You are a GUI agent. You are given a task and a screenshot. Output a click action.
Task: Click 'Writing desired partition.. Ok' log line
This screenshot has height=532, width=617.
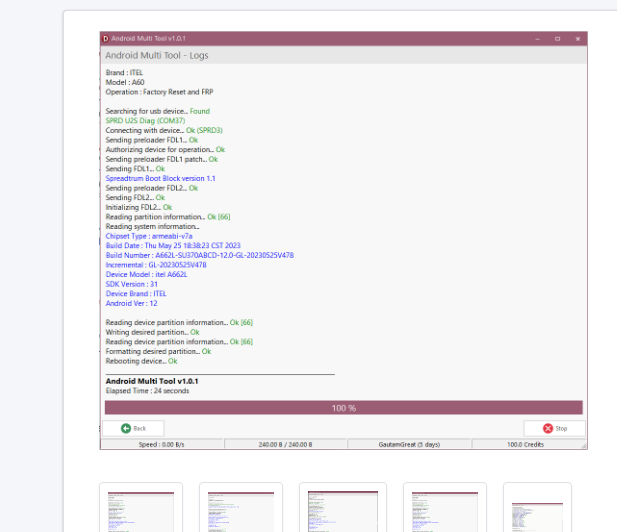click(153, 332)
